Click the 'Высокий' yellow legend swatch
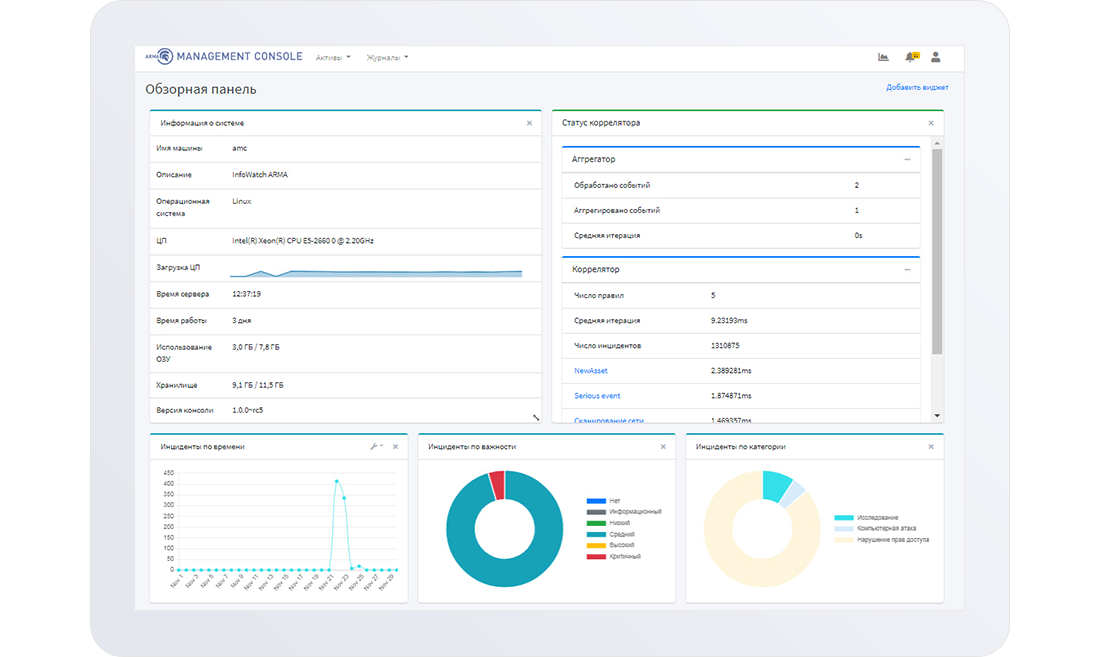 tap(597, 545)
